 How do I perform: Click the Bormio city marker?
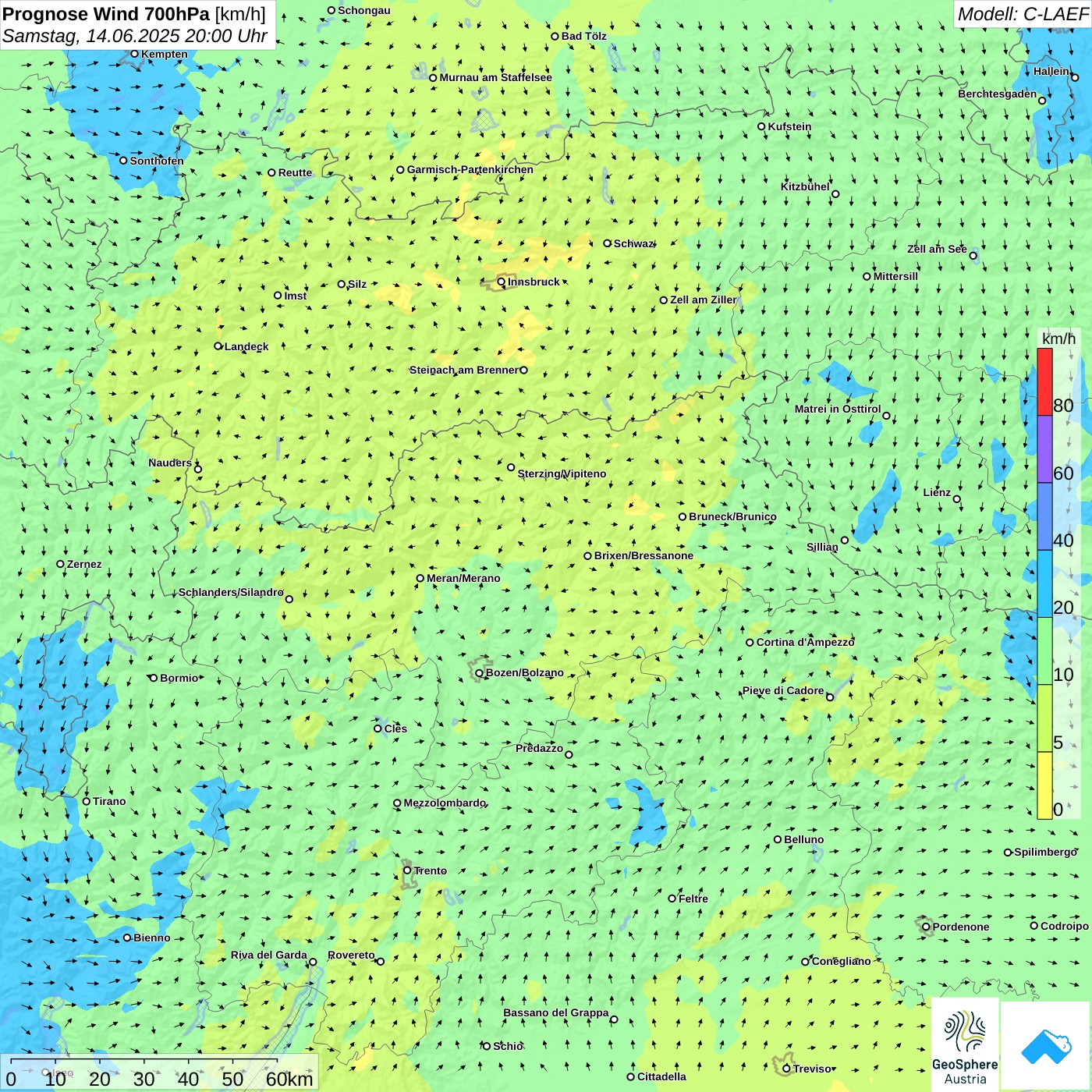point(154,678)
